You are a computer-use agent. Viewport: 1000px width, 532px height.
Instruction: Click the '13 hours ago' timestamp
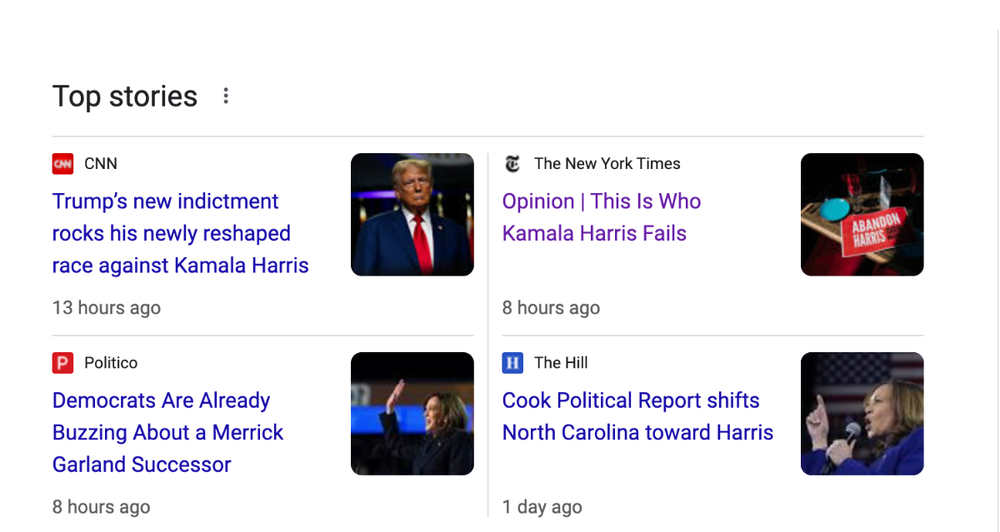pos(106,308)
